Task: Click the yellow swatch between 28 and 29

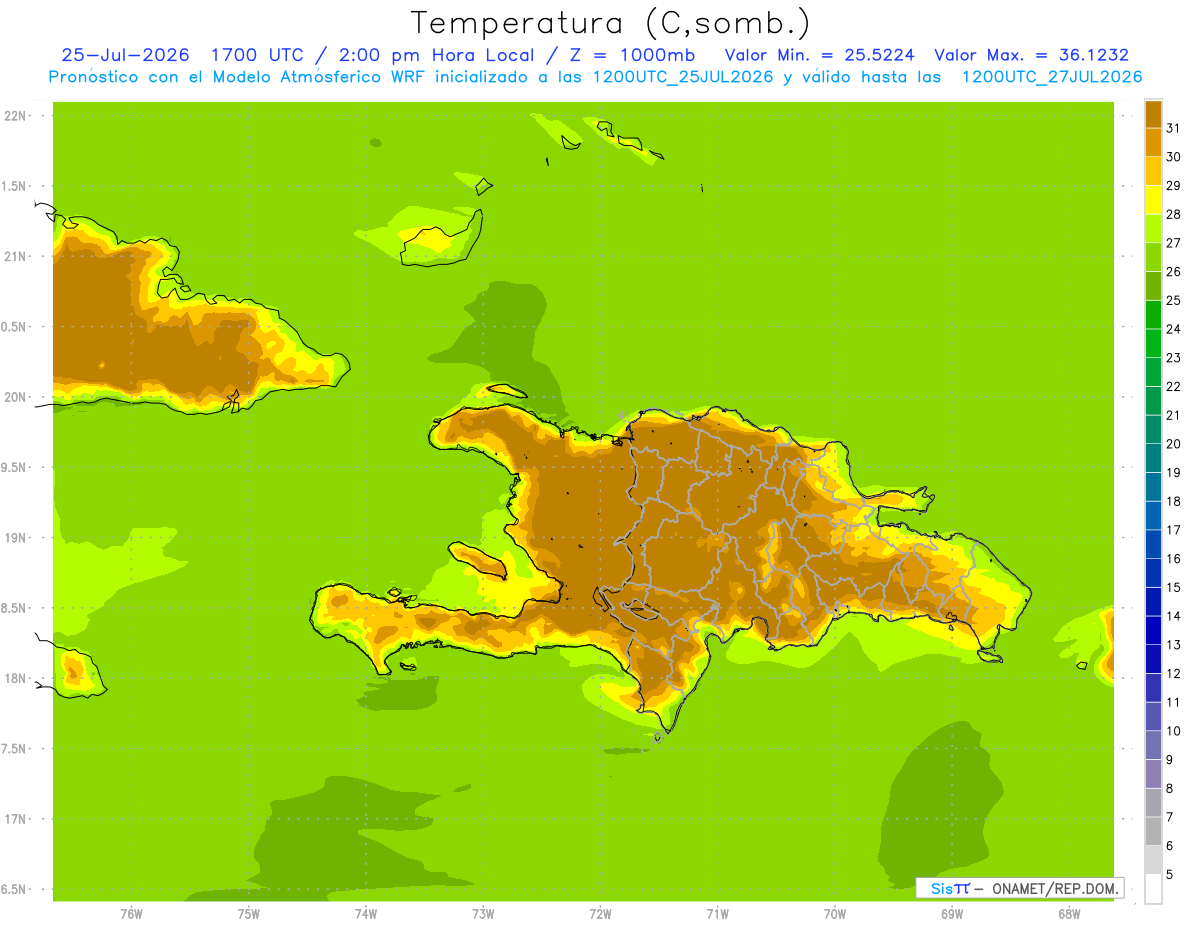Action: click(1153, 200)
